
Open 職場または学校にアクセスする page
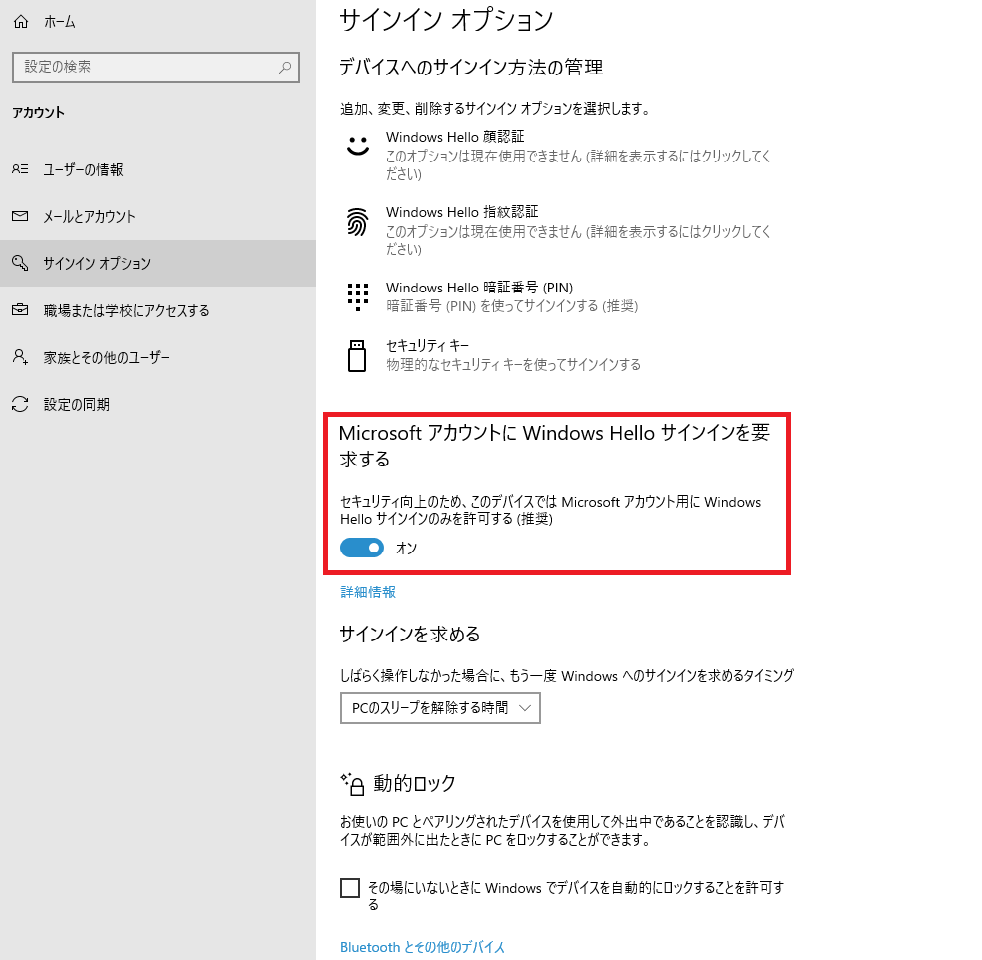click(x=158, y=310)
